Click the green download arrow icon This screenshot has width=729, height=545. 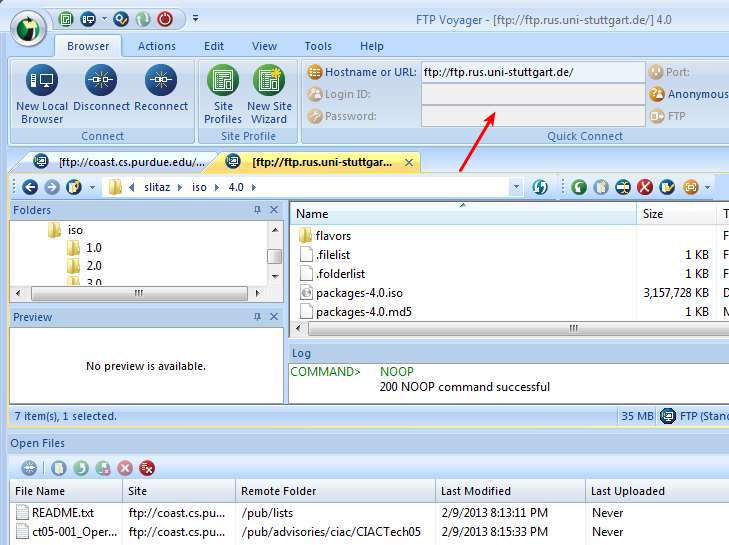[x=579, y=187]
